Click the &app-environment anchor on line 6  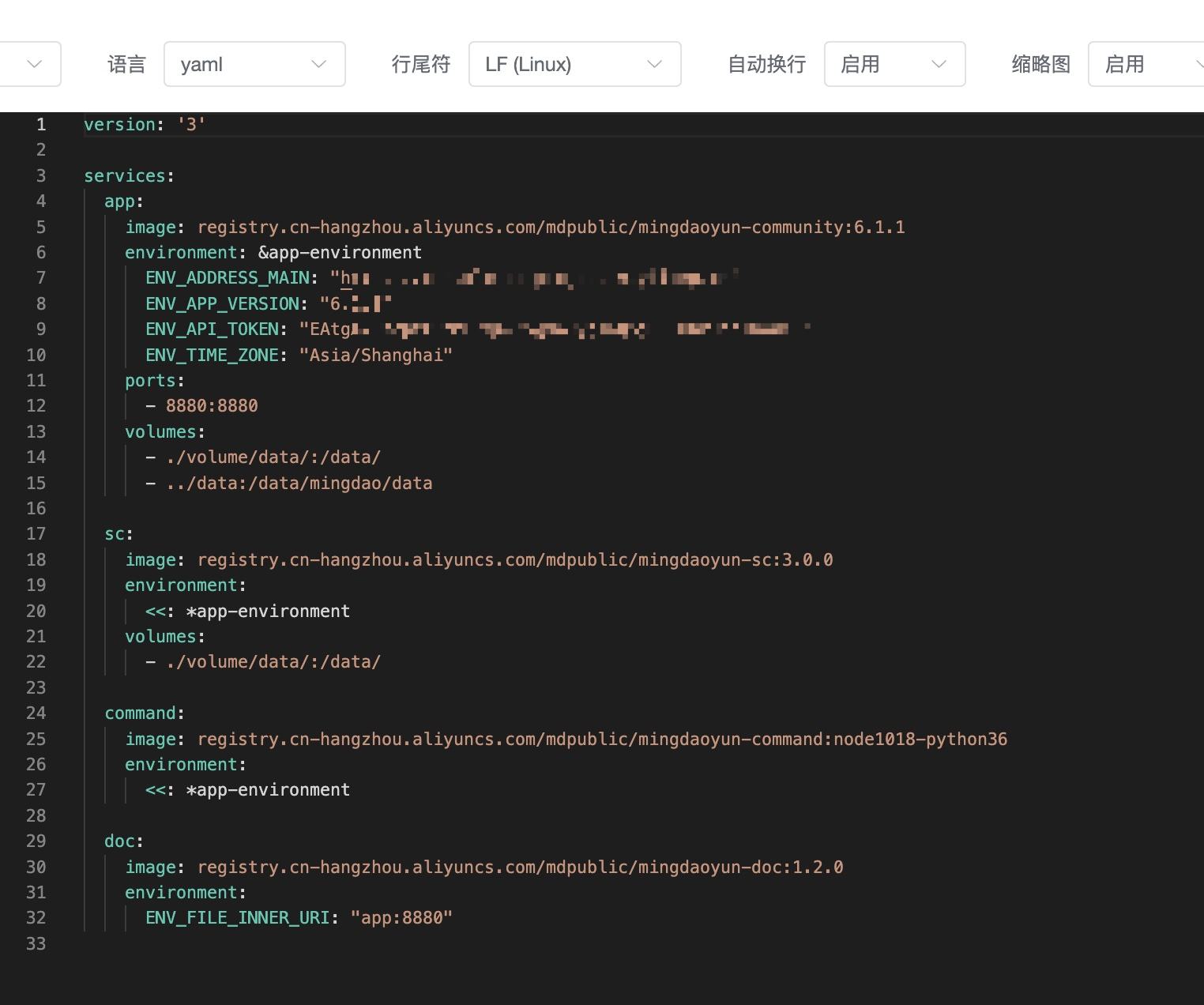[x=341, y=252]
